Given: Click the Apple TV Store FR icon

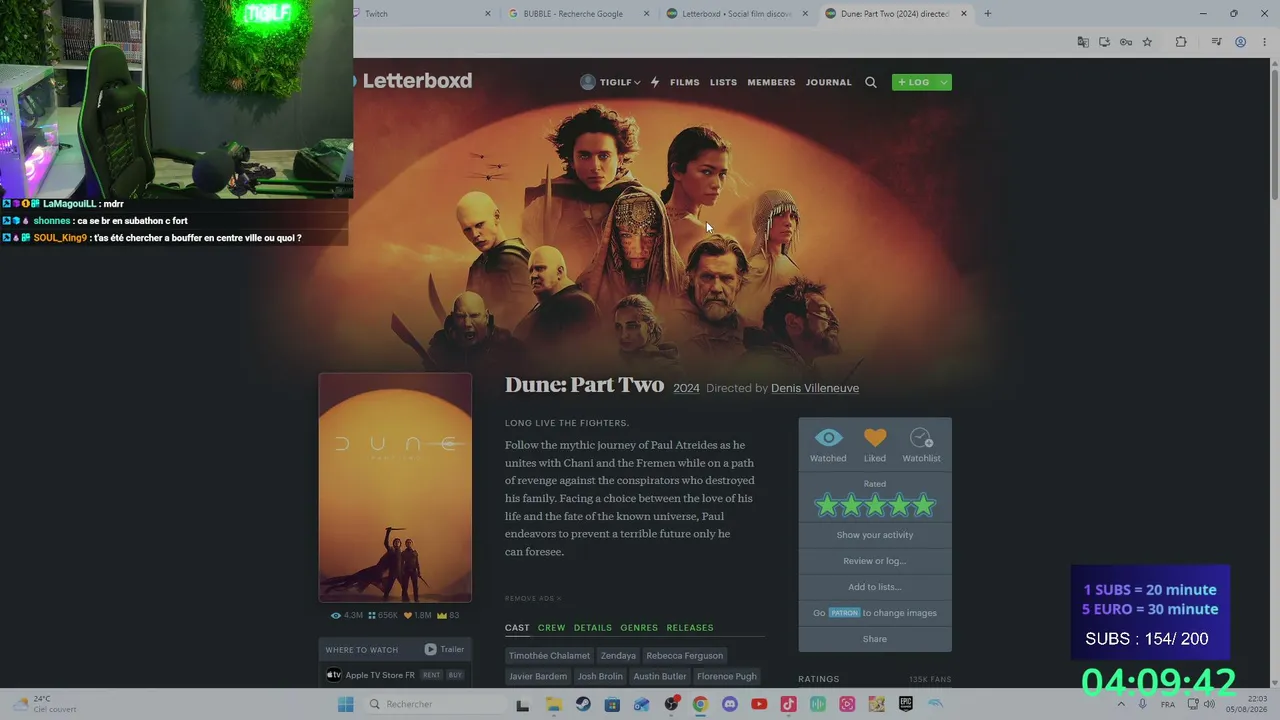Looking at the screenshot, I should pos(334,675).
